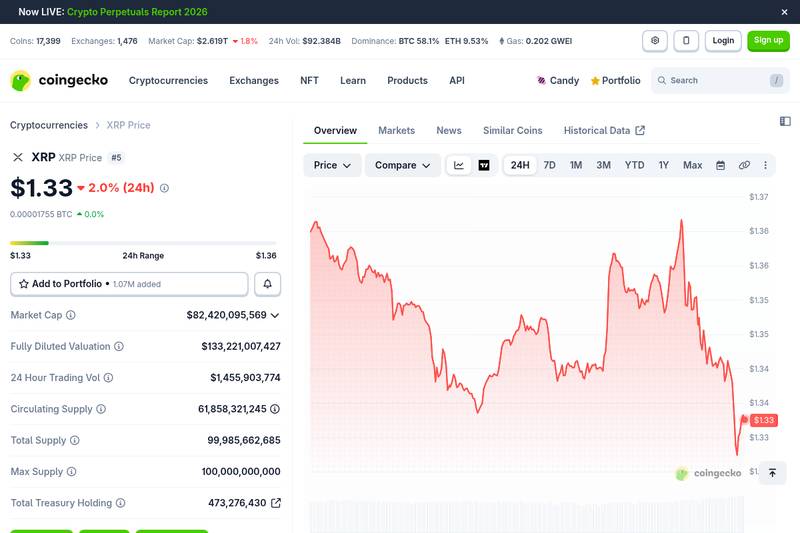Show Total Supply info tooltip
800x533 pixels.
(74, 440)
